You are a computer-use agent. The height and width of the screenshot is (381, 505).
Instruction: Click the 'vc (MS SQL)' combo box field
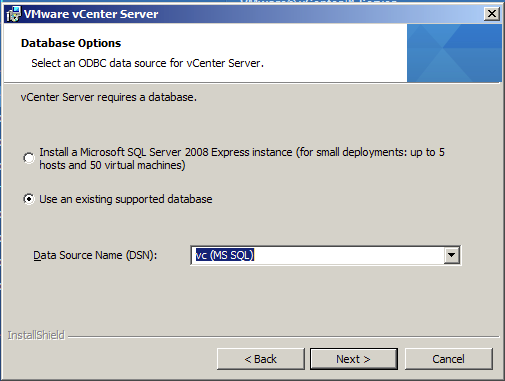point(325,255)
